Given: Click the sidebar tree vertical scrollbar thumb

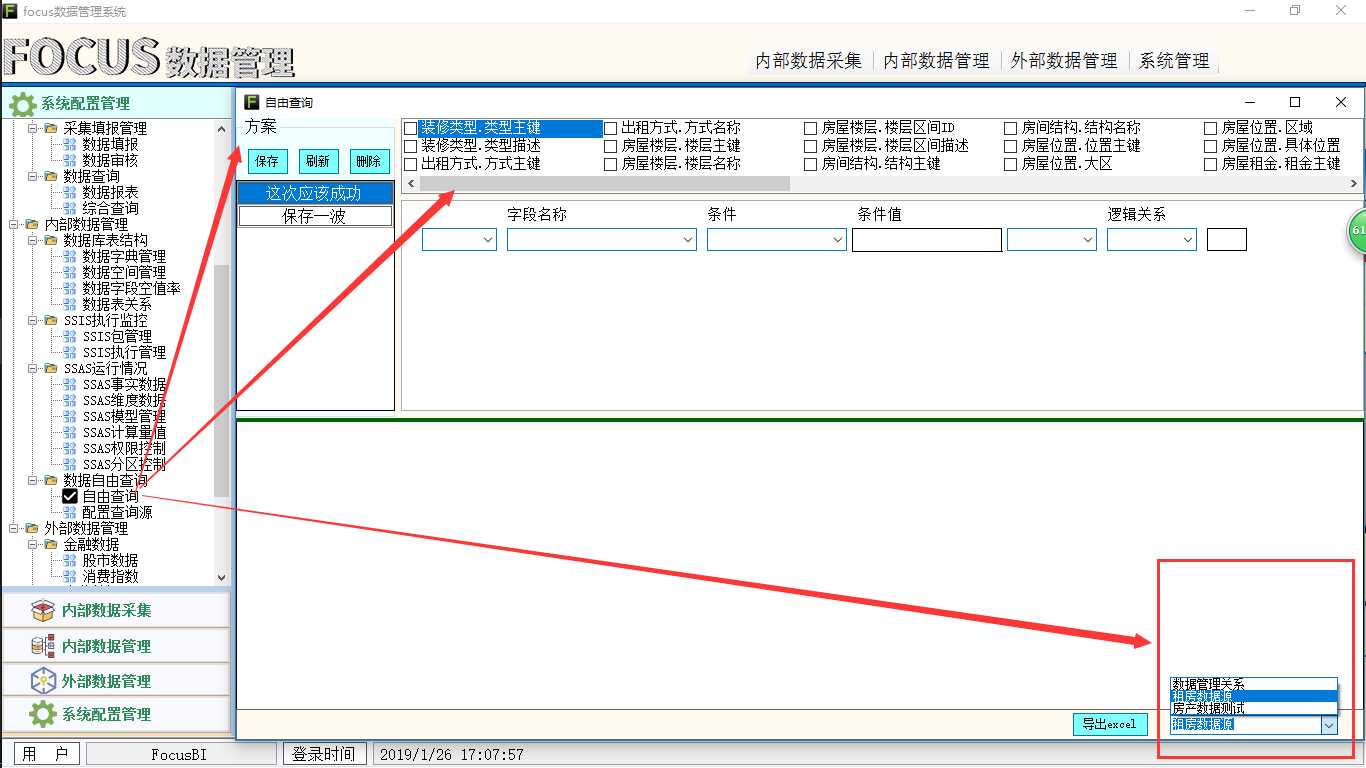Looking at the screenshot, I should coord(222,380).
